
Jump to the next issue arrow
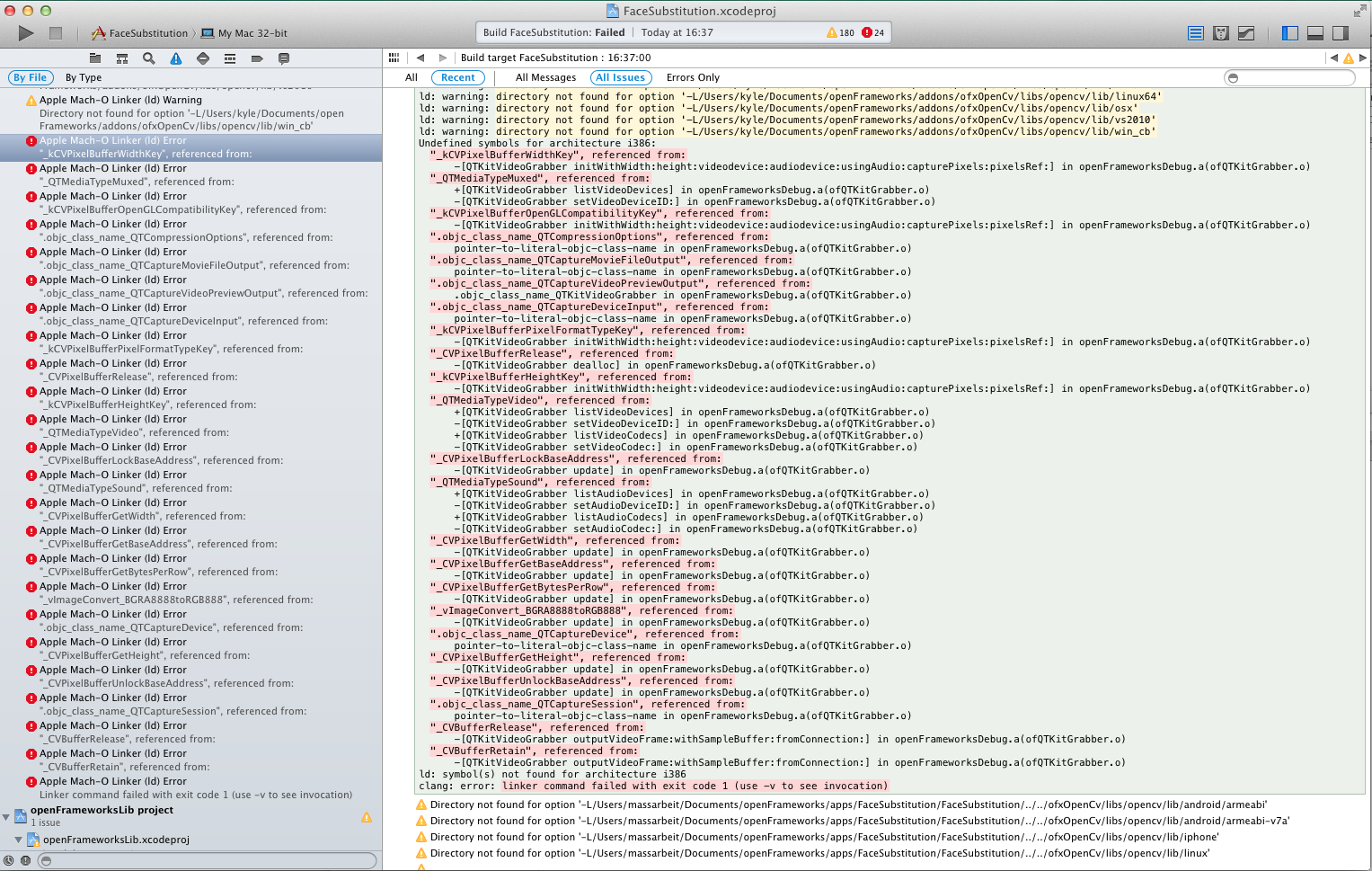point(1363,58)
